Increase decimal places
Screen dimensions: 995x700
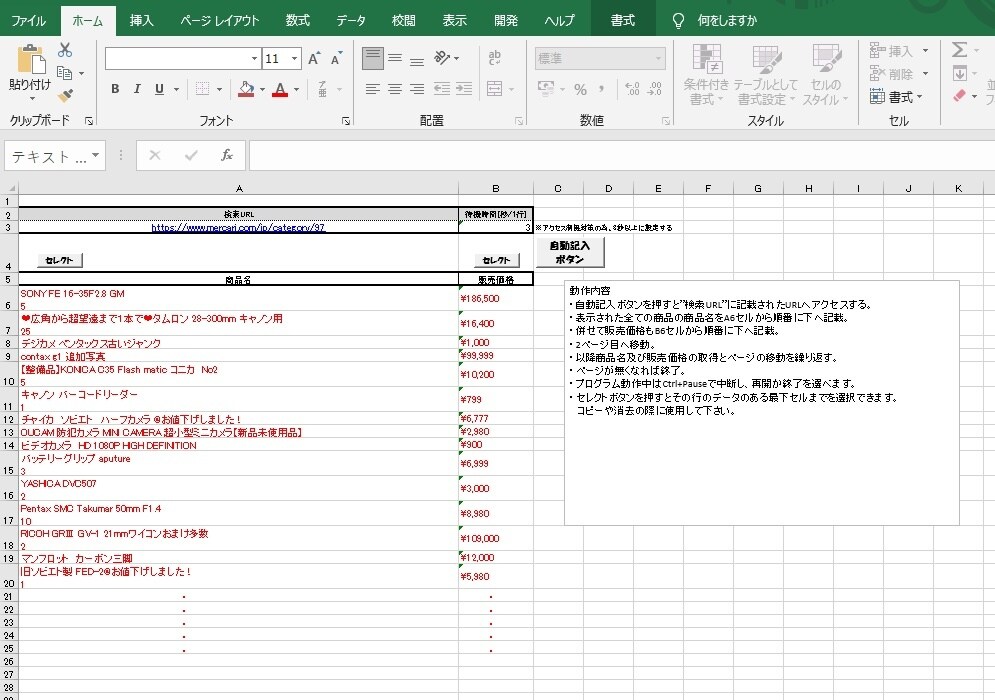pyautogui.click(x=632, y=89)
